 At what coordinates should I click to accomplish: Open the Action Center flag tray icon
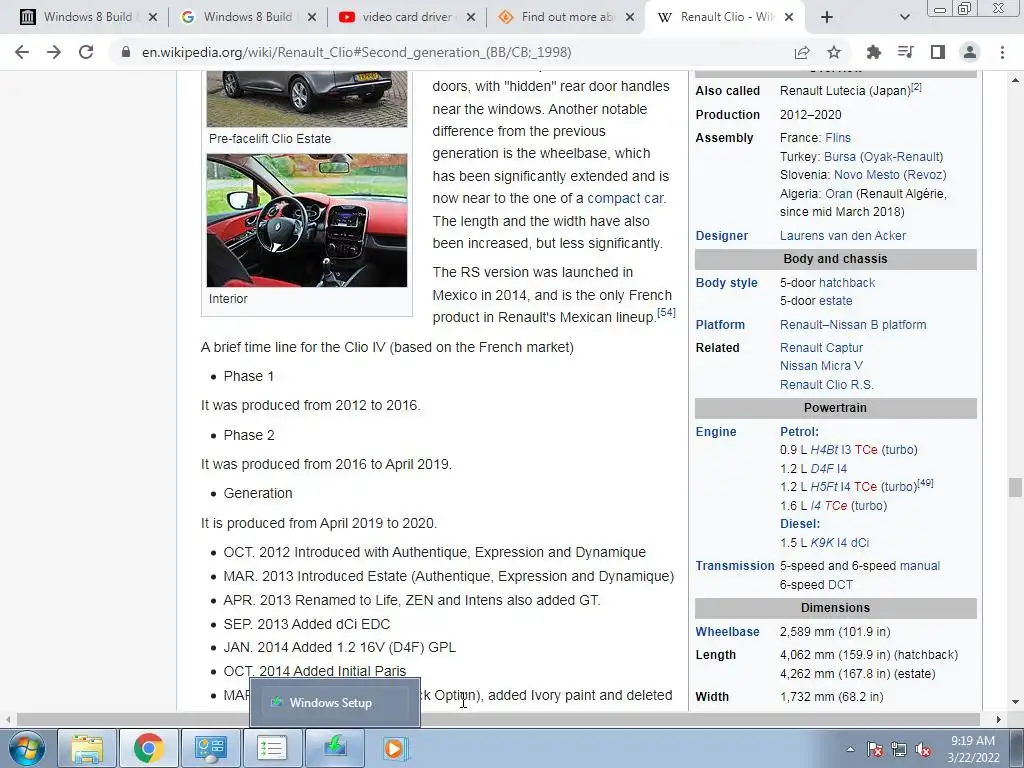point(874,749)
